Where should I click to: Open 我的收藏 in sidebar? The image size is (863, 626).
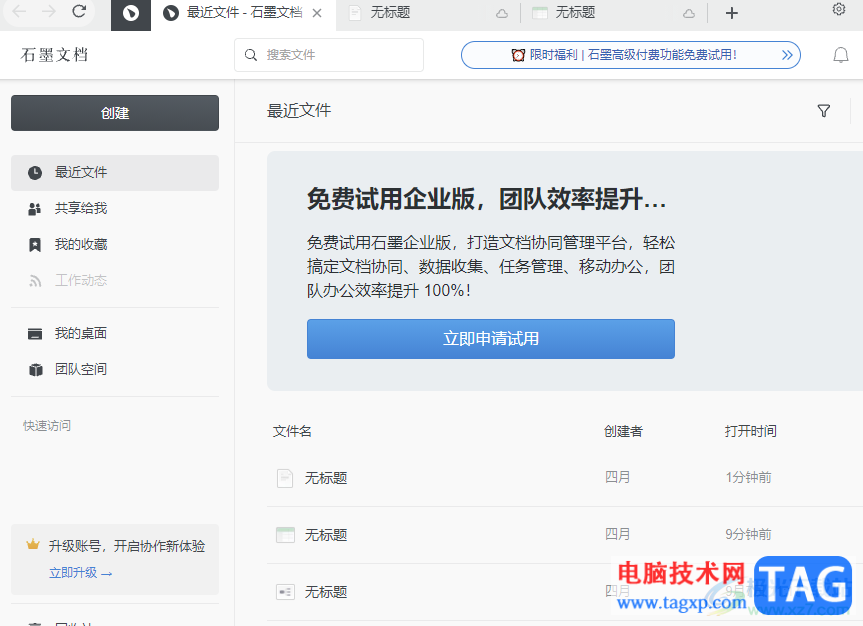click(x=115, y=244)
